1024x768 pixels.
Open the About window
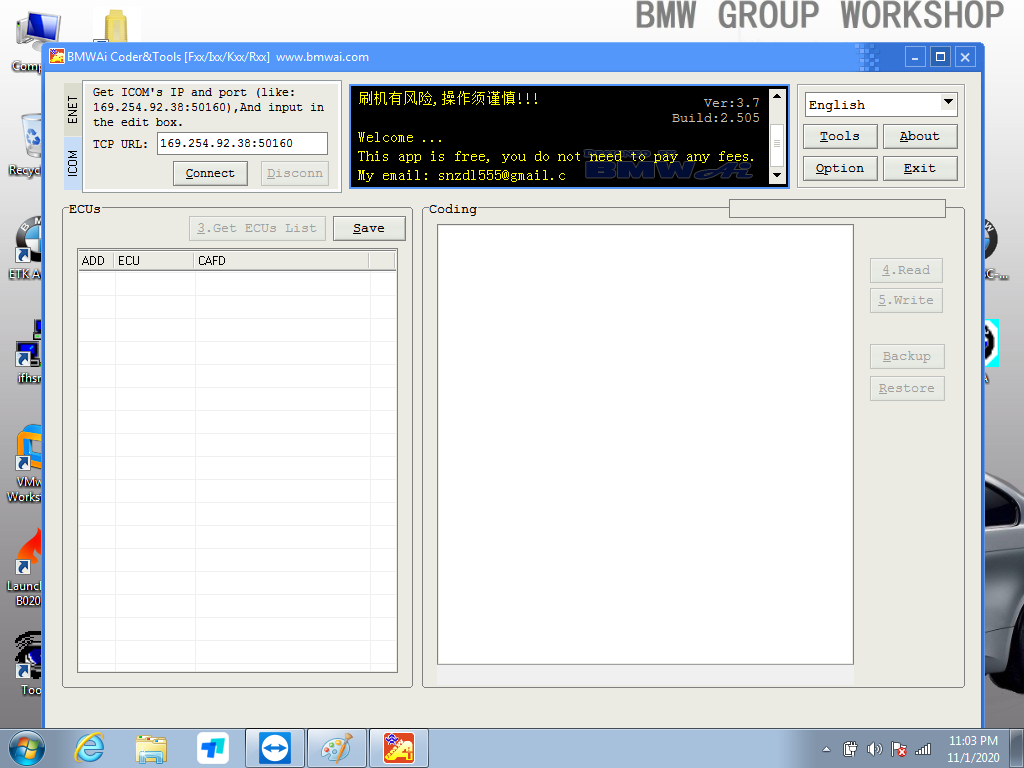[x=919, y=136]
